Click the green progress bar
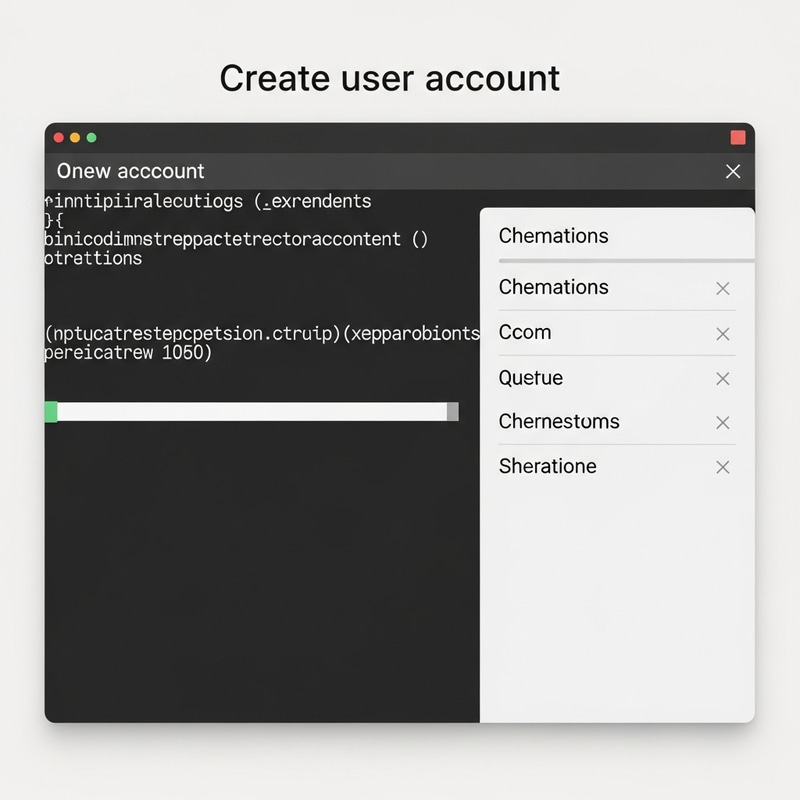This screenshot has width=800, height=800. 250,409
